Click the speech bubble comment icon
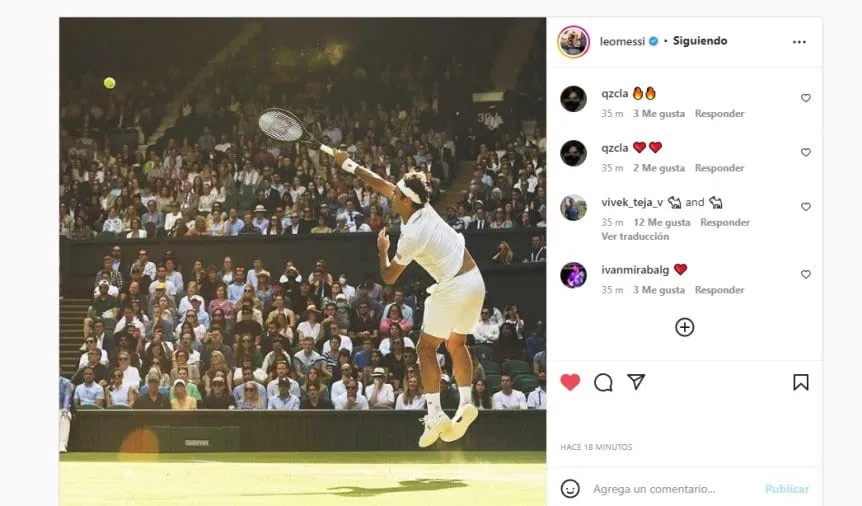This screenshot has width=862, height=506. 603,382
